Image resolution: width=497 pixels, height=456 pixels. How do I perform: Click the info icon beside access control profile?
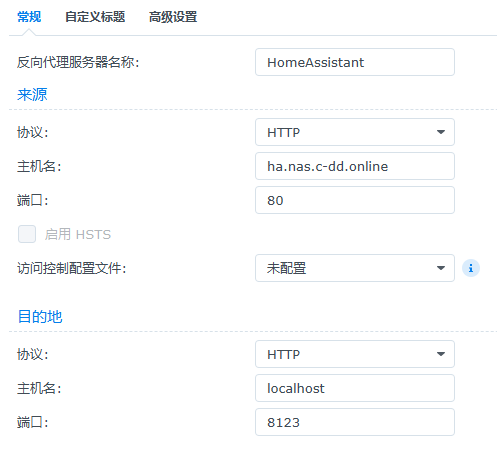pyautogui.click(x=471, y=268)
